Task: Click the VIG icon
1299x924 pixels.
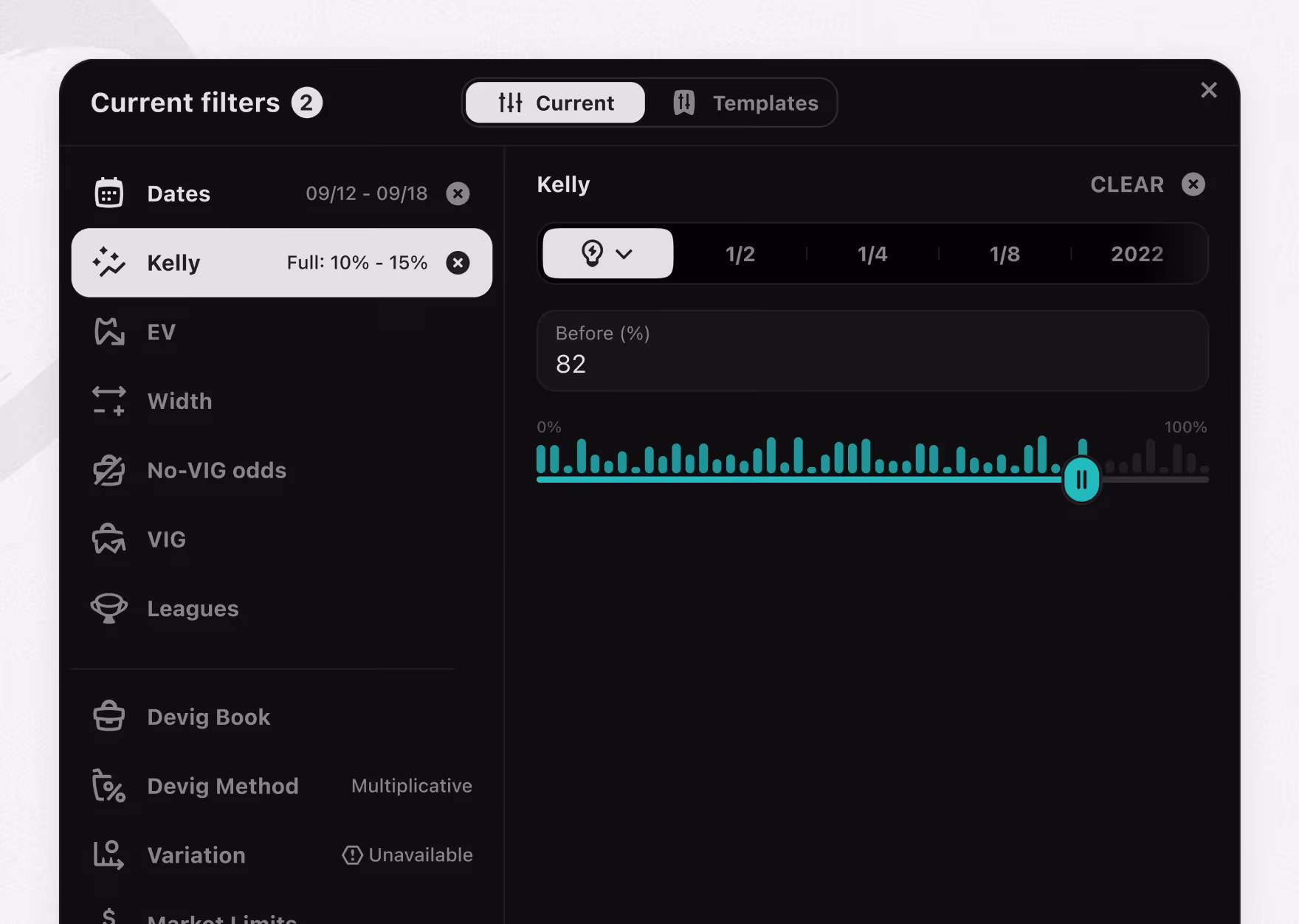Action: (x=108, y=539)
